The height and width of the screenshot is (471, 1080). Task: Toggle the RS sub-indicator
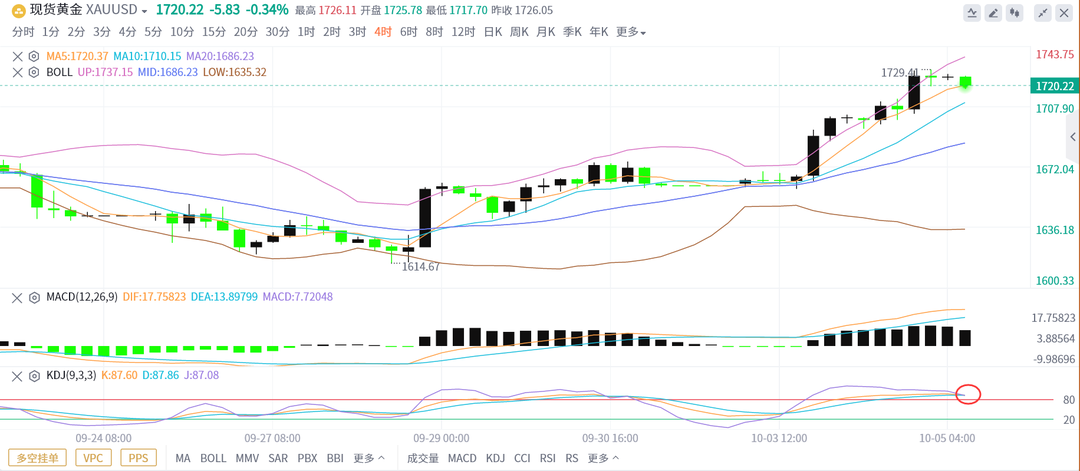click(572, 458)
